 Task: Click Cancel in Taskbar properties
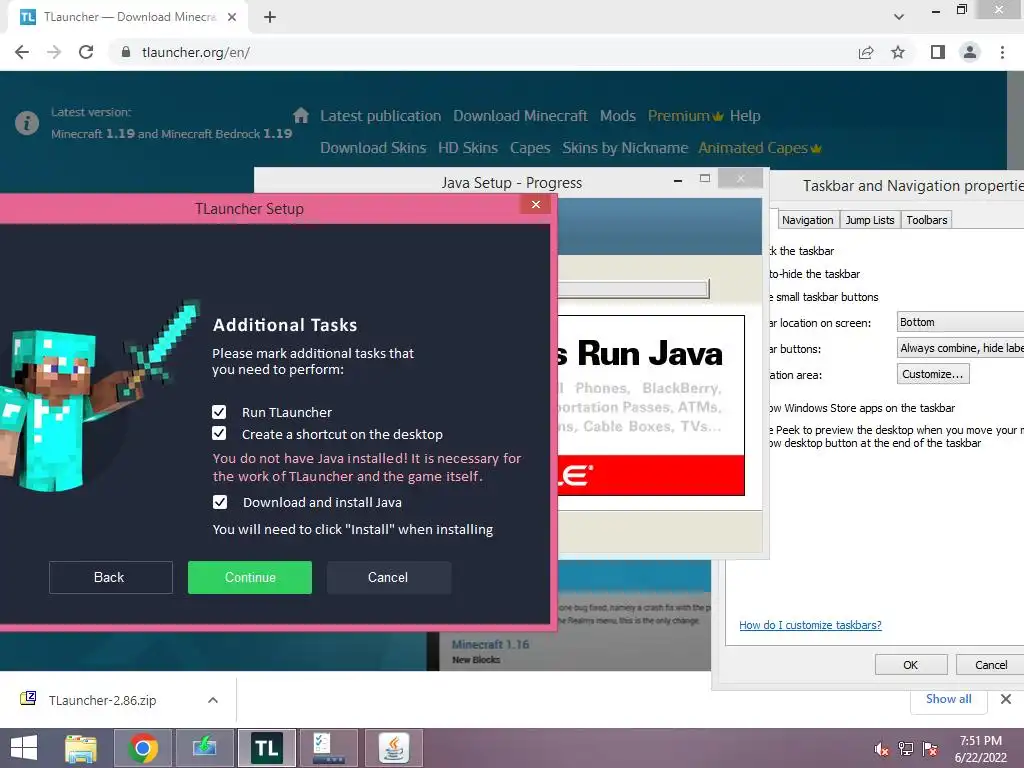(991, 665)
